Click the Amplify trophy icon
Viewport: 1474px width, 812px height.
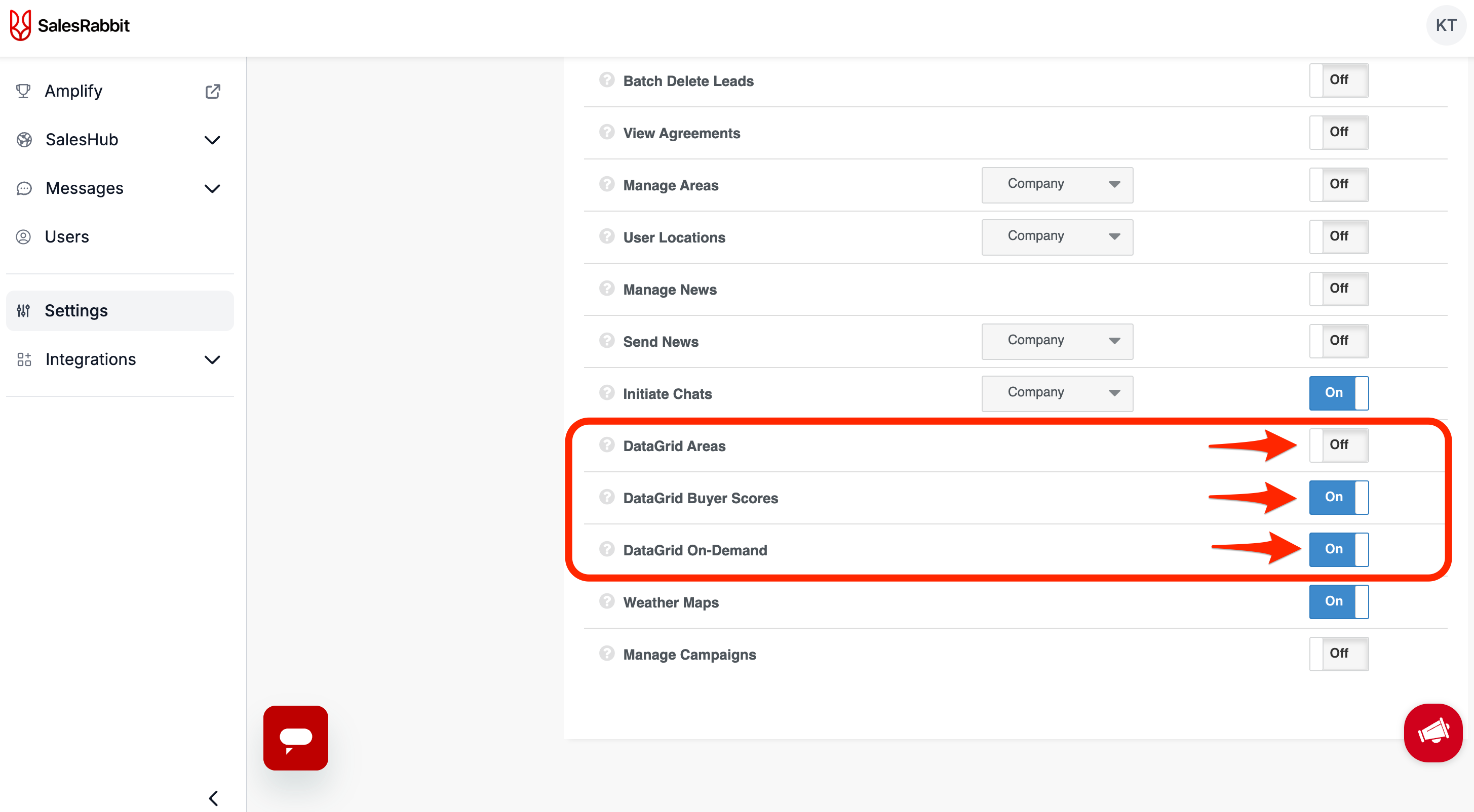click(x=23, y=91)
